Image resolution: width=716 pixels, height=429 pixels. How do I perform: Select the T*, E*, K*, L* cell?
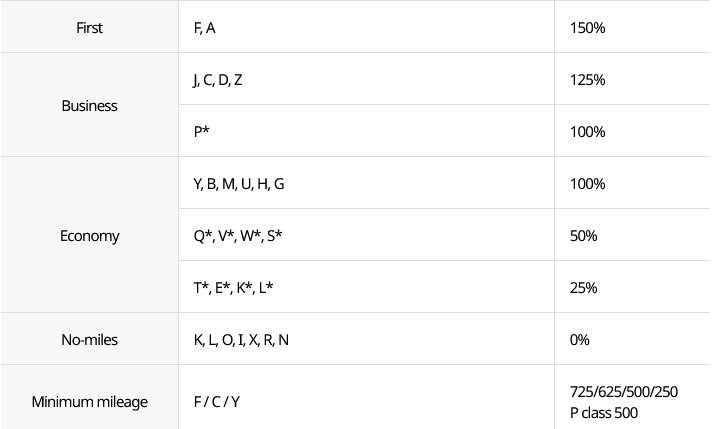[367, 287]
